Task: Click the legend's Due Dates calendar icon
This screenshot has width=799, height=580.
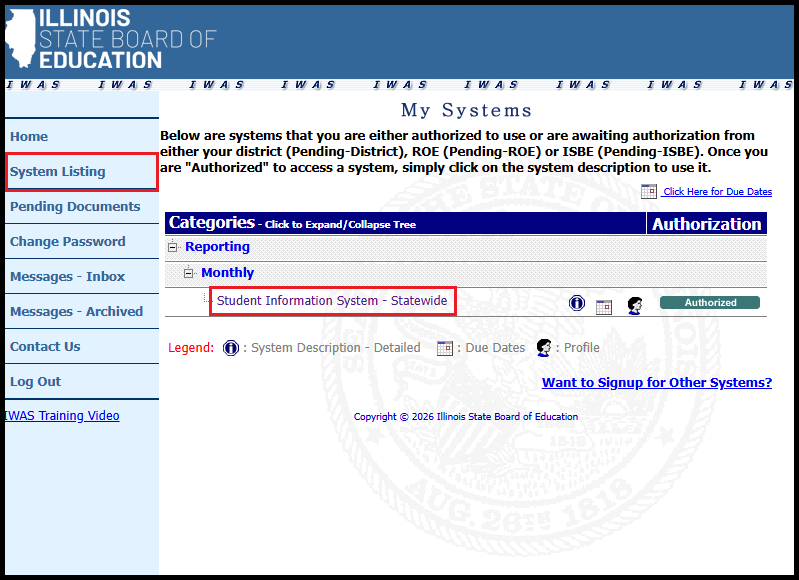Action: pyautogui.click(x=445, y=348)
